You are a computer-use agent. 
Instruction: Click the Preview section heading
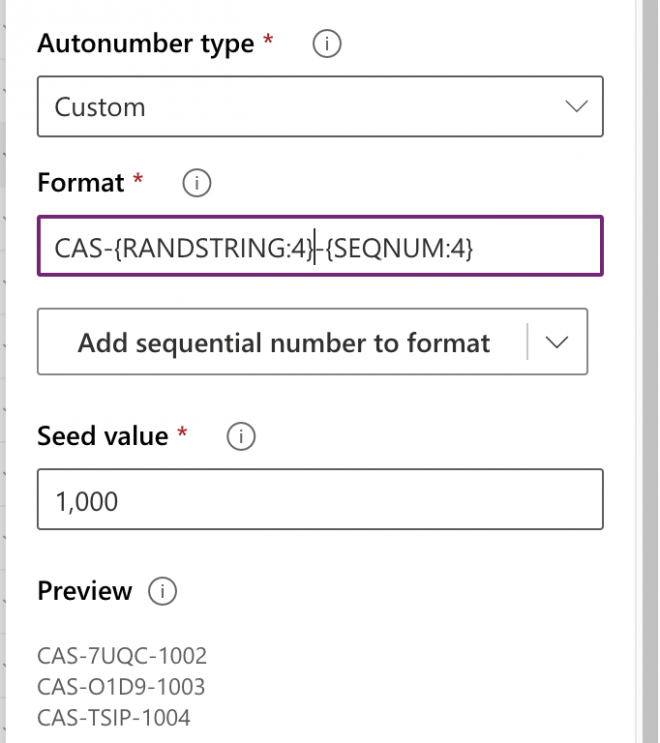84,591
